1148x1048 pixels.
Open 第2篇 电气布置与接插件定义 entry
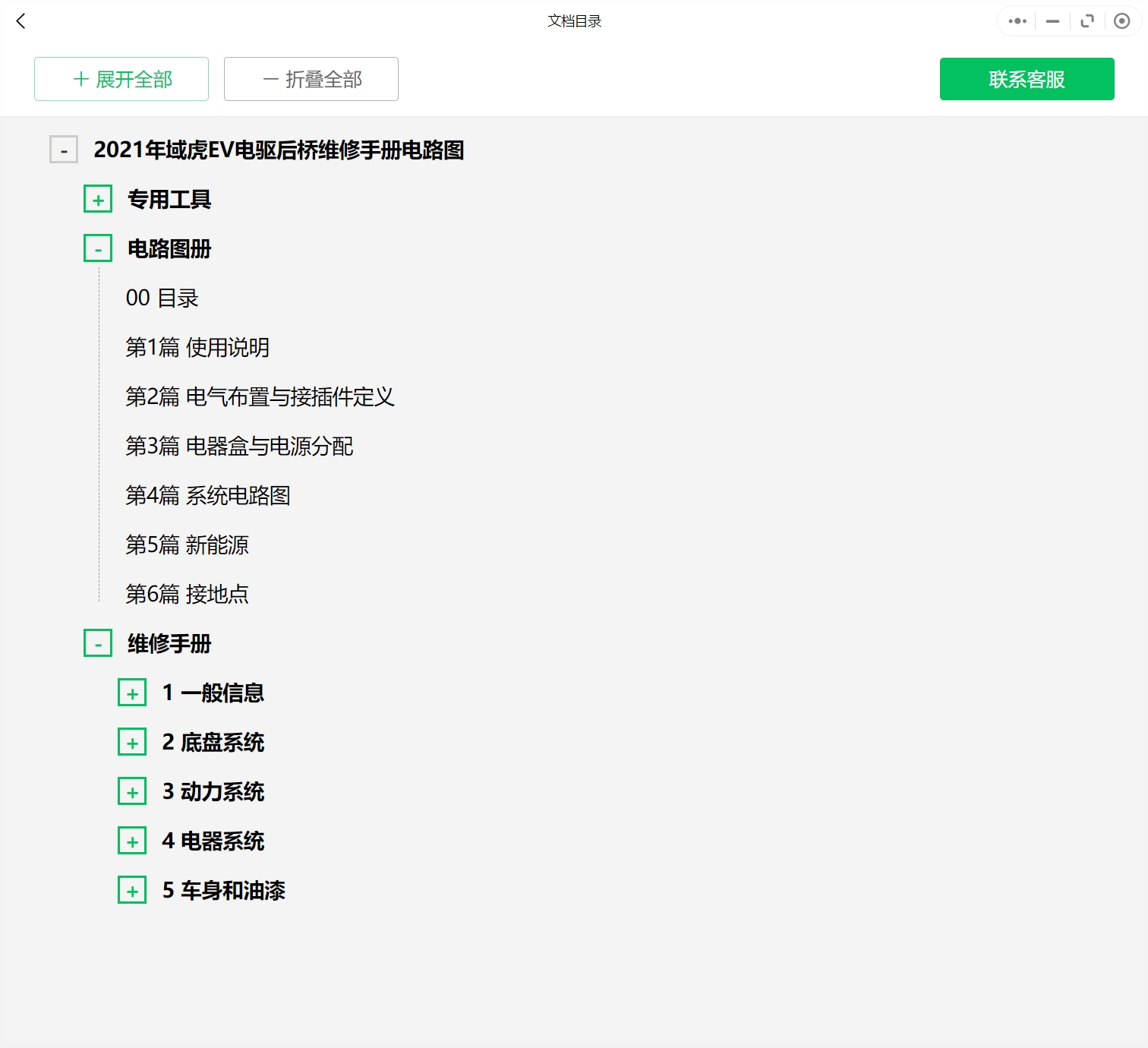coord(260,397)
